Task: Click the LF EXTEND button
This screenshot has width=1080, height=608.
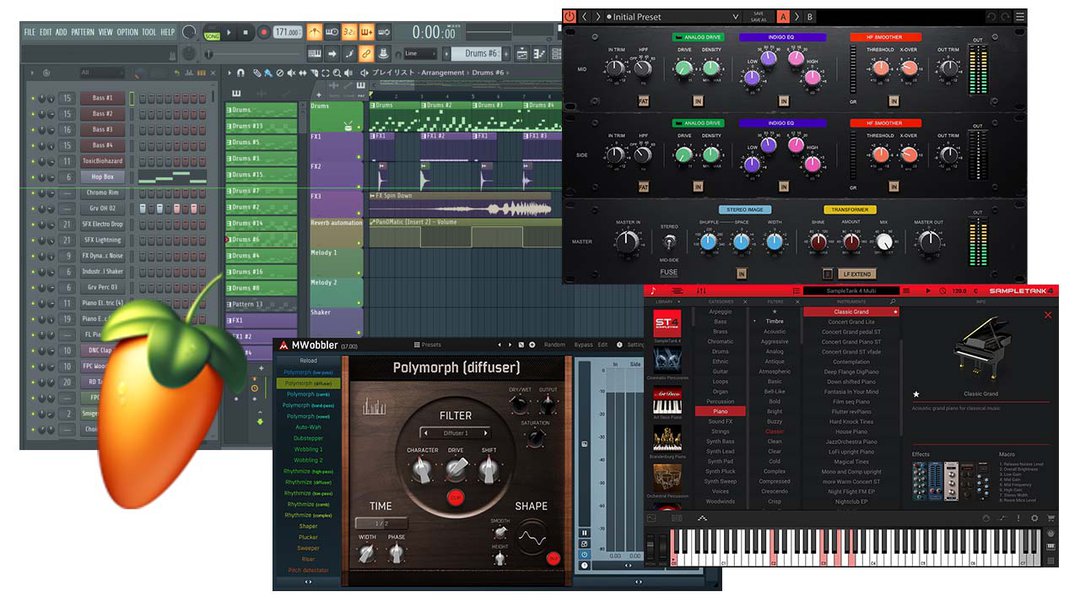Action: pyautogui.click(x=857, y=273)
